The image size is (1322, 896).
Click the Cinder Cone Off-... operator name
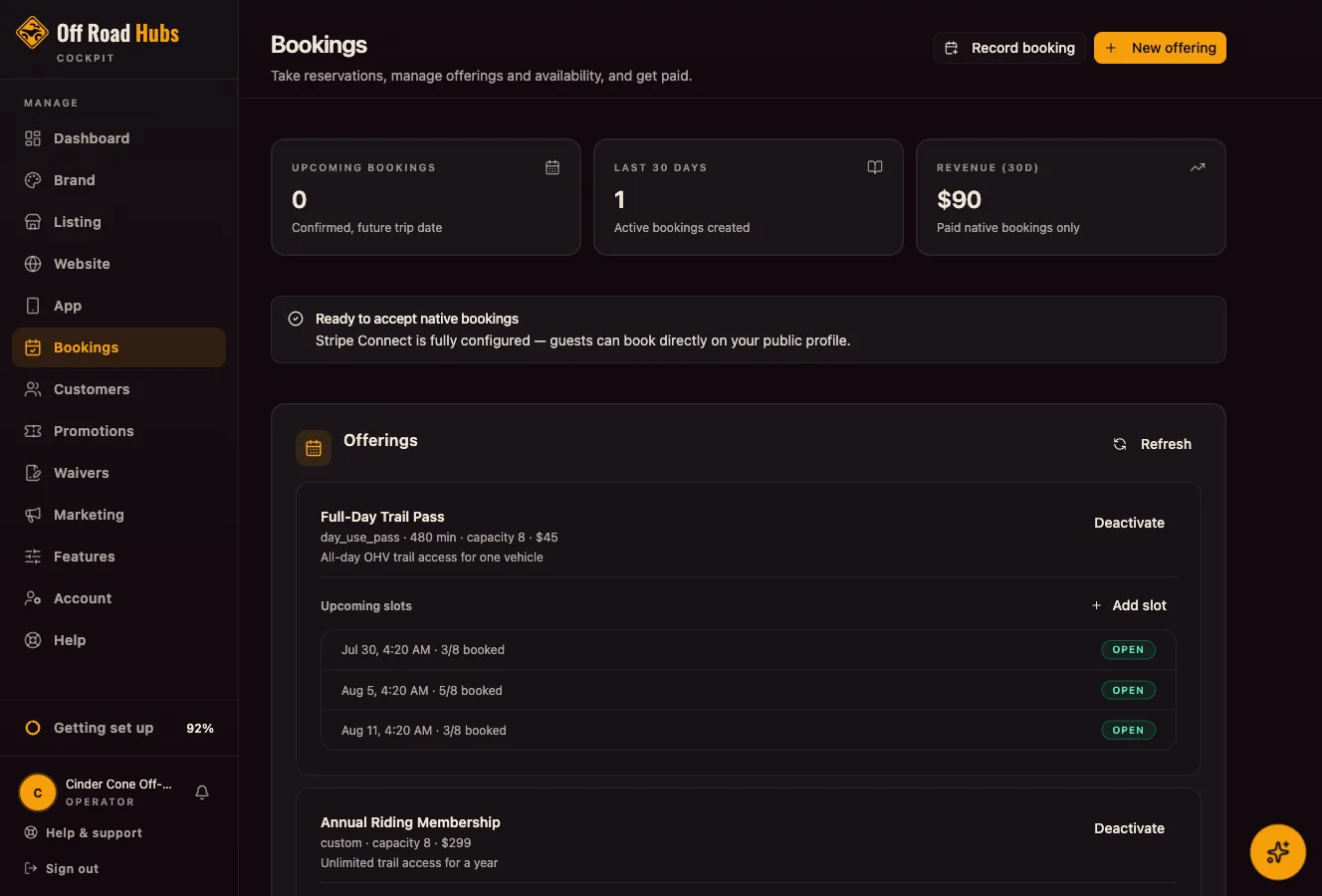pyautogui.click(x=118, y=784)
